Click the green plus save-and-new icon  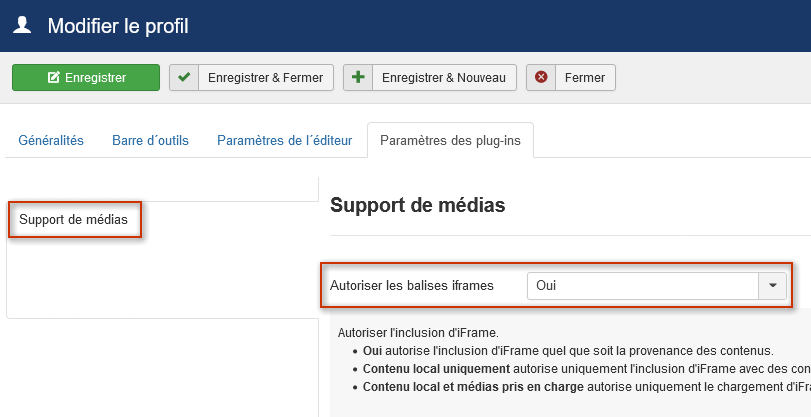point(358,78)
